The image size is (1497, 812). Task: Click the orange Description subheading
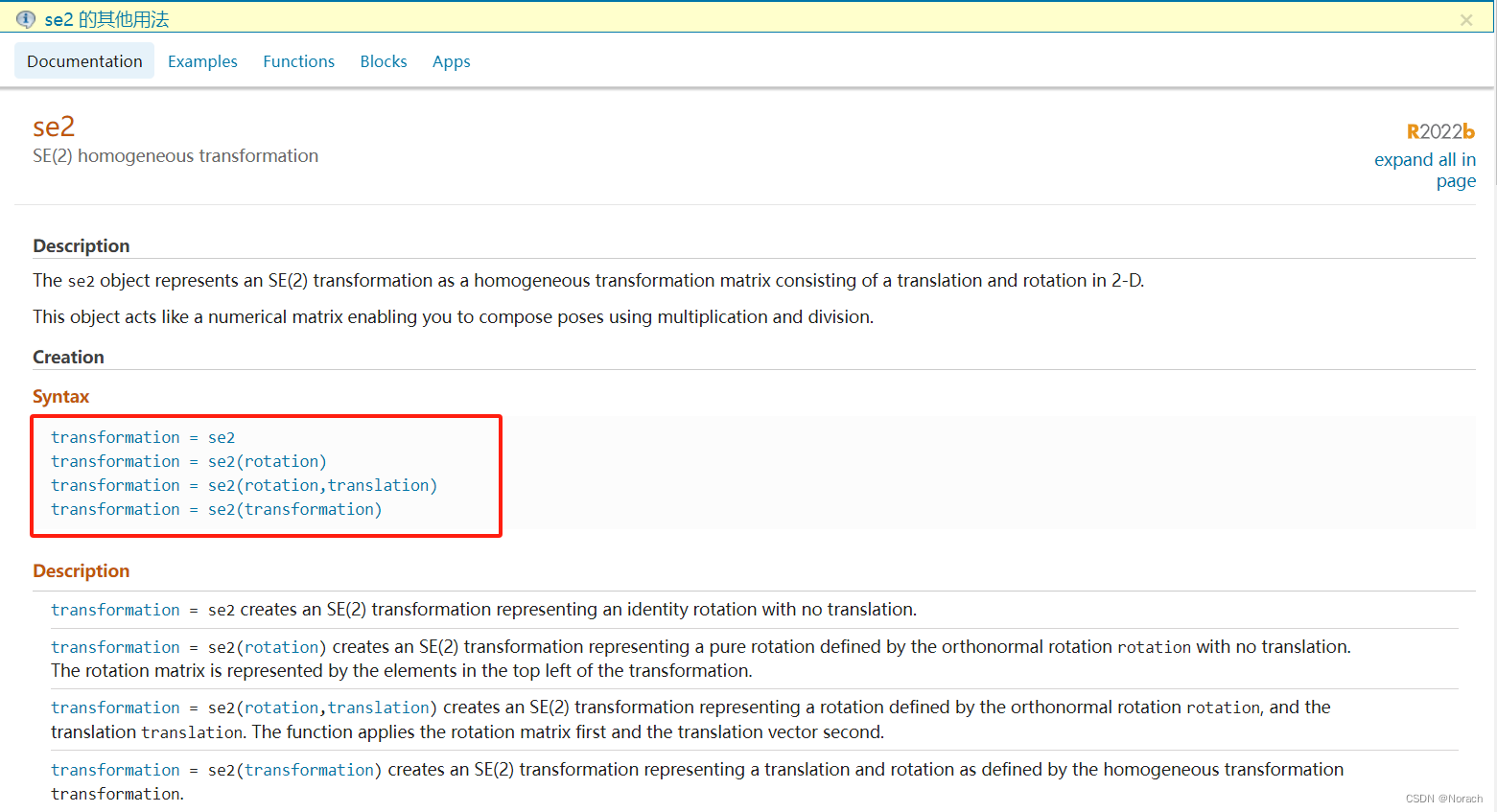pyautogui.click(x=81, y=571)
